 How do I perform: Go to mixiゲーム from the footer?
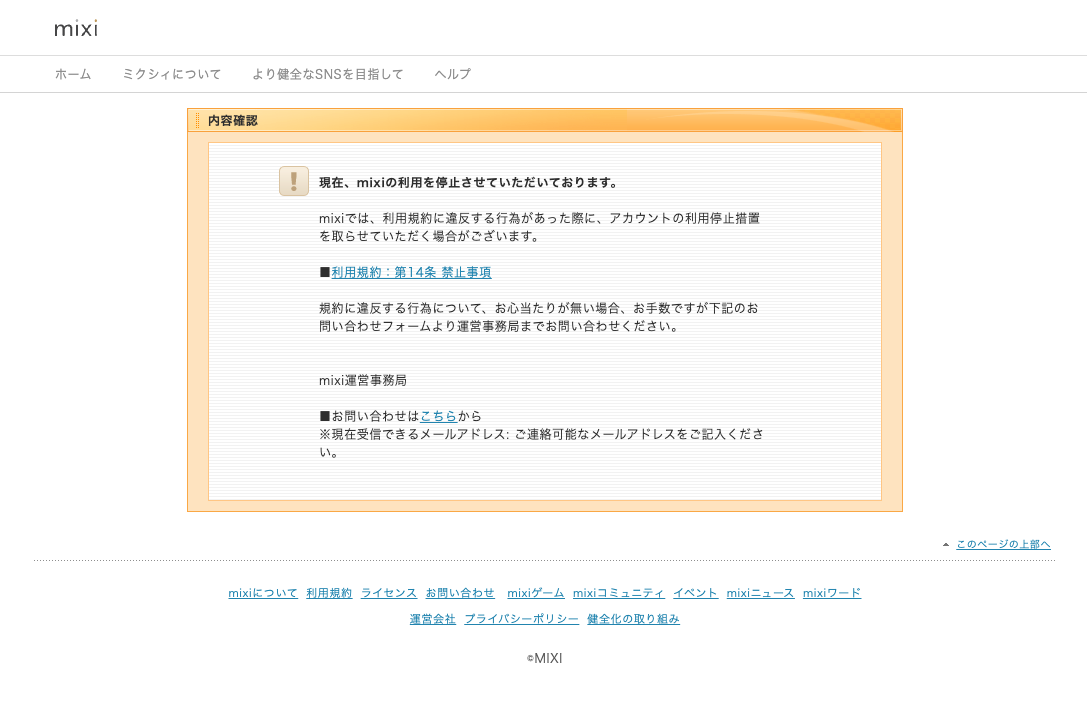coord(535,593)
